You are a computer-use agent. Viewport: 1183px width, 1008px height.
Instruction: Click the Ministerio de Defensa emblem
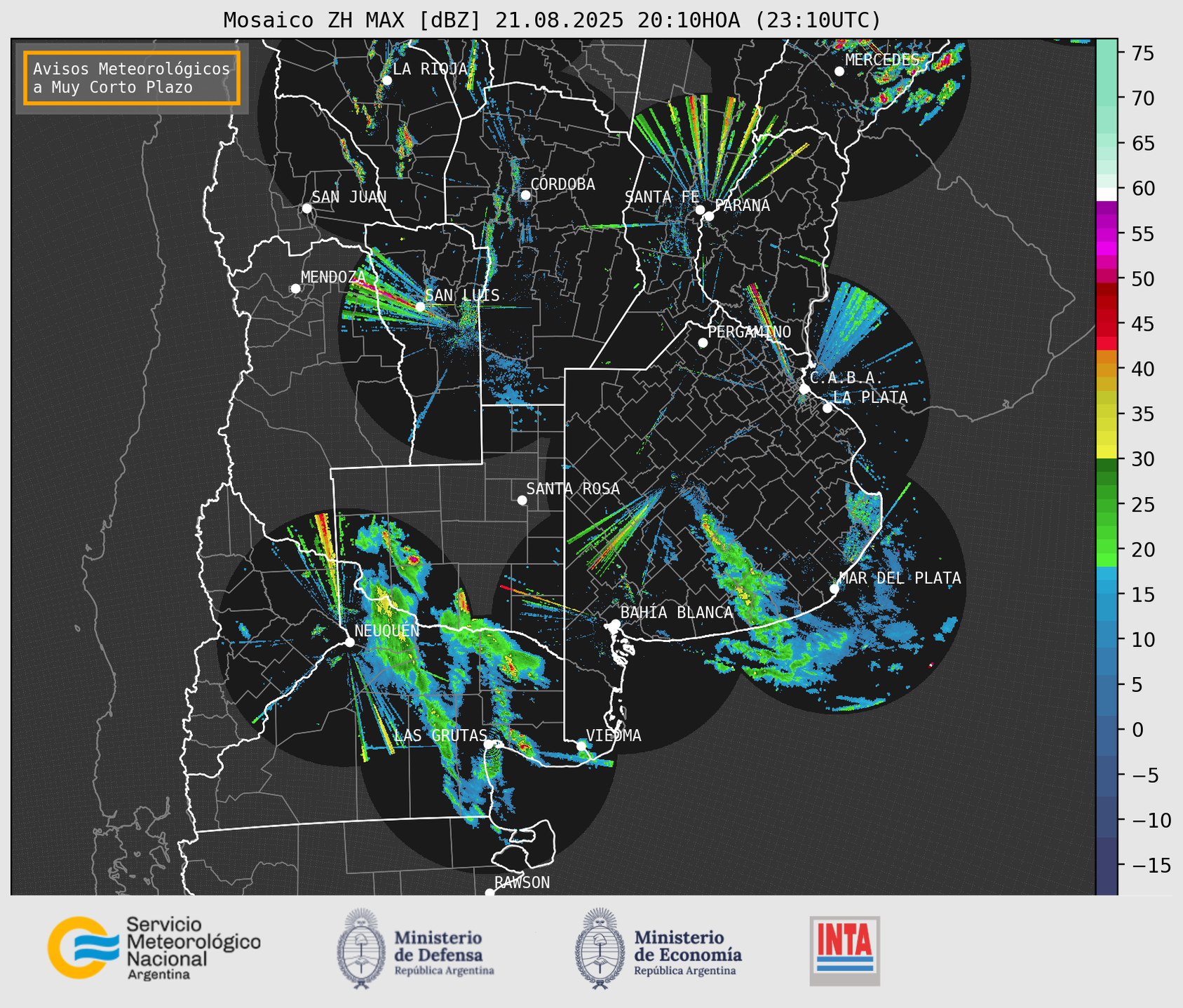[361, 948]
